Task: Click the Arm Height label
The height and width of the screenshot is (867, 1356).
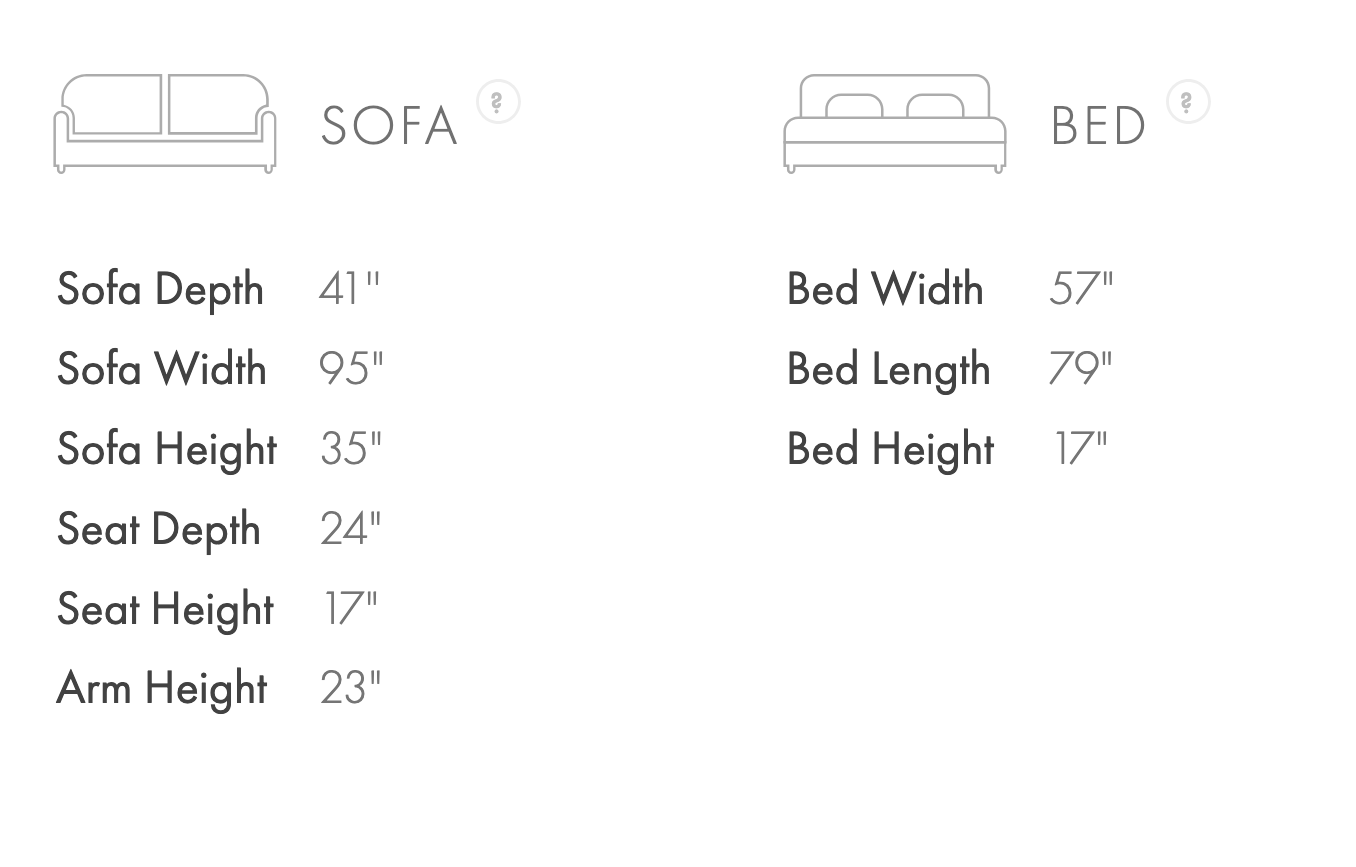Action: pyautogui.click(x=162, y=688)
